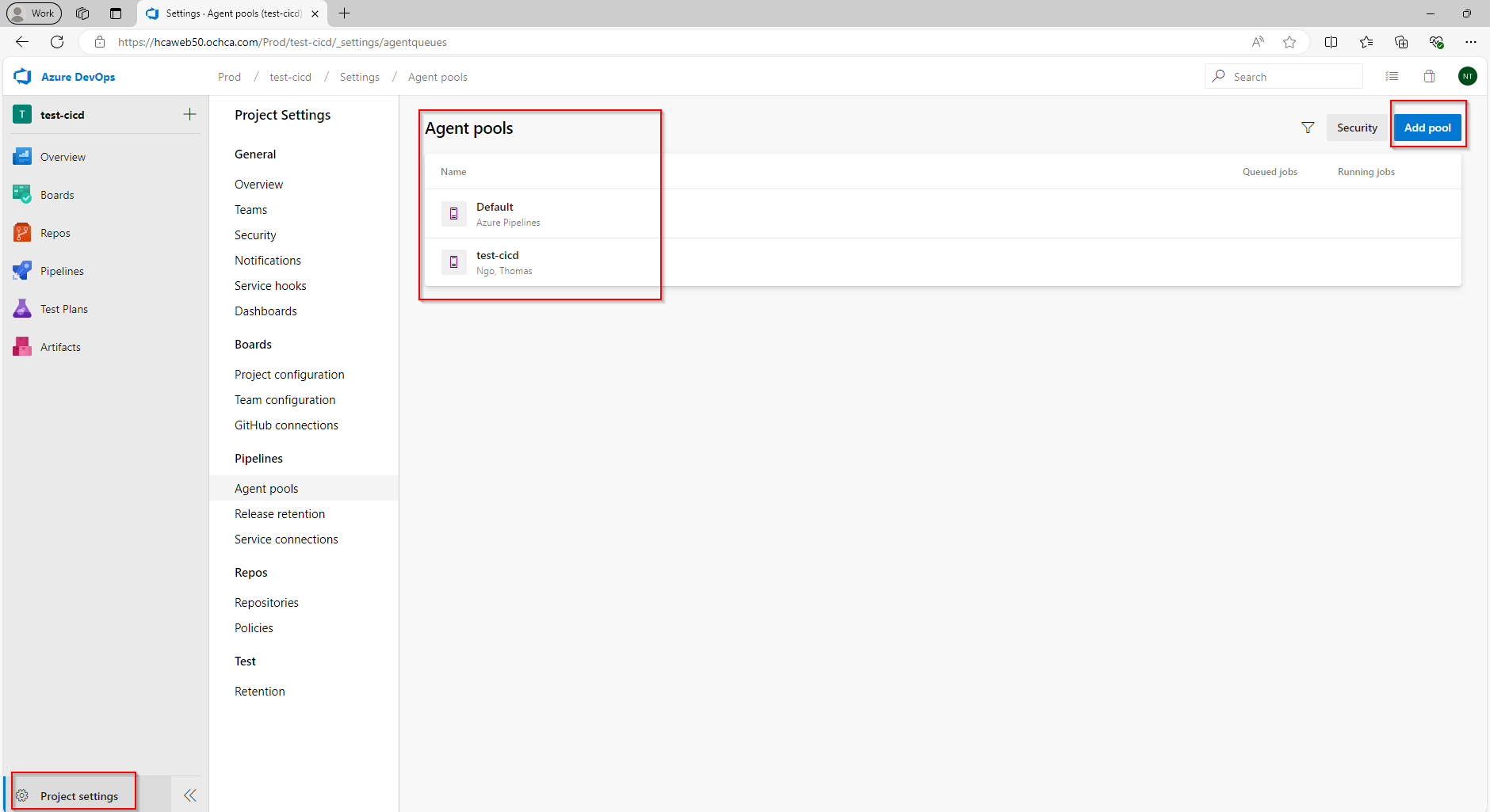
Task: Select Agent pools in Pipelines settings
Action: click(304, 489)
